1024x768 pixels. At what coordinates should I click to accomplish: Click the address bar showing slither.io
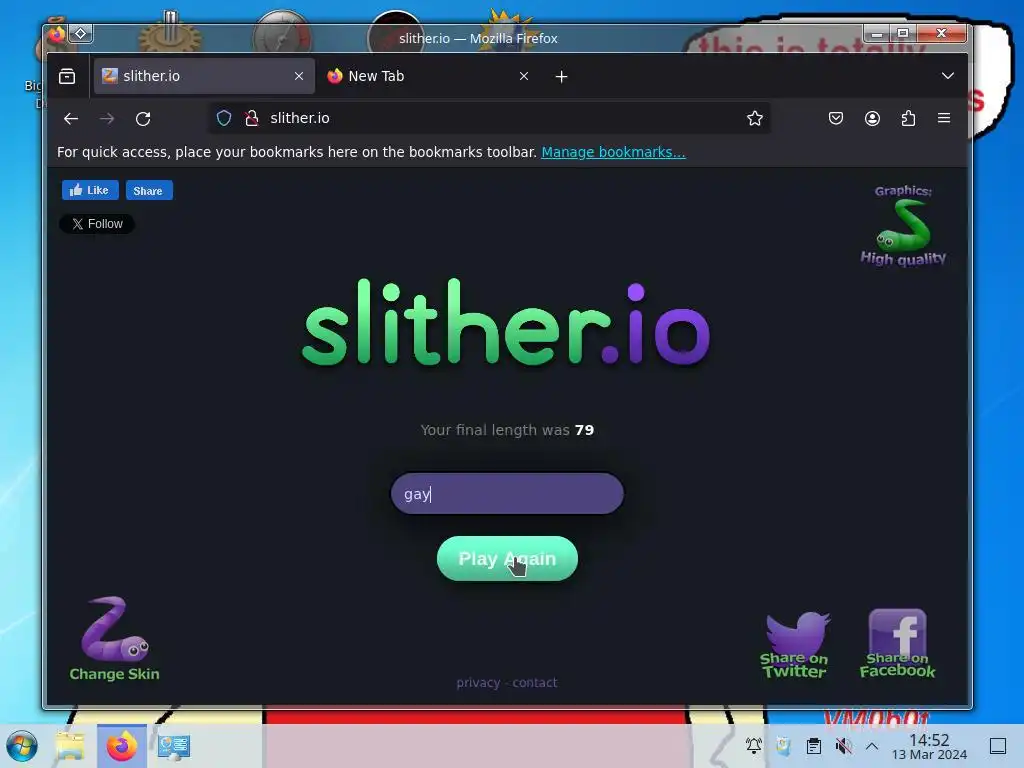coord(488,118)
